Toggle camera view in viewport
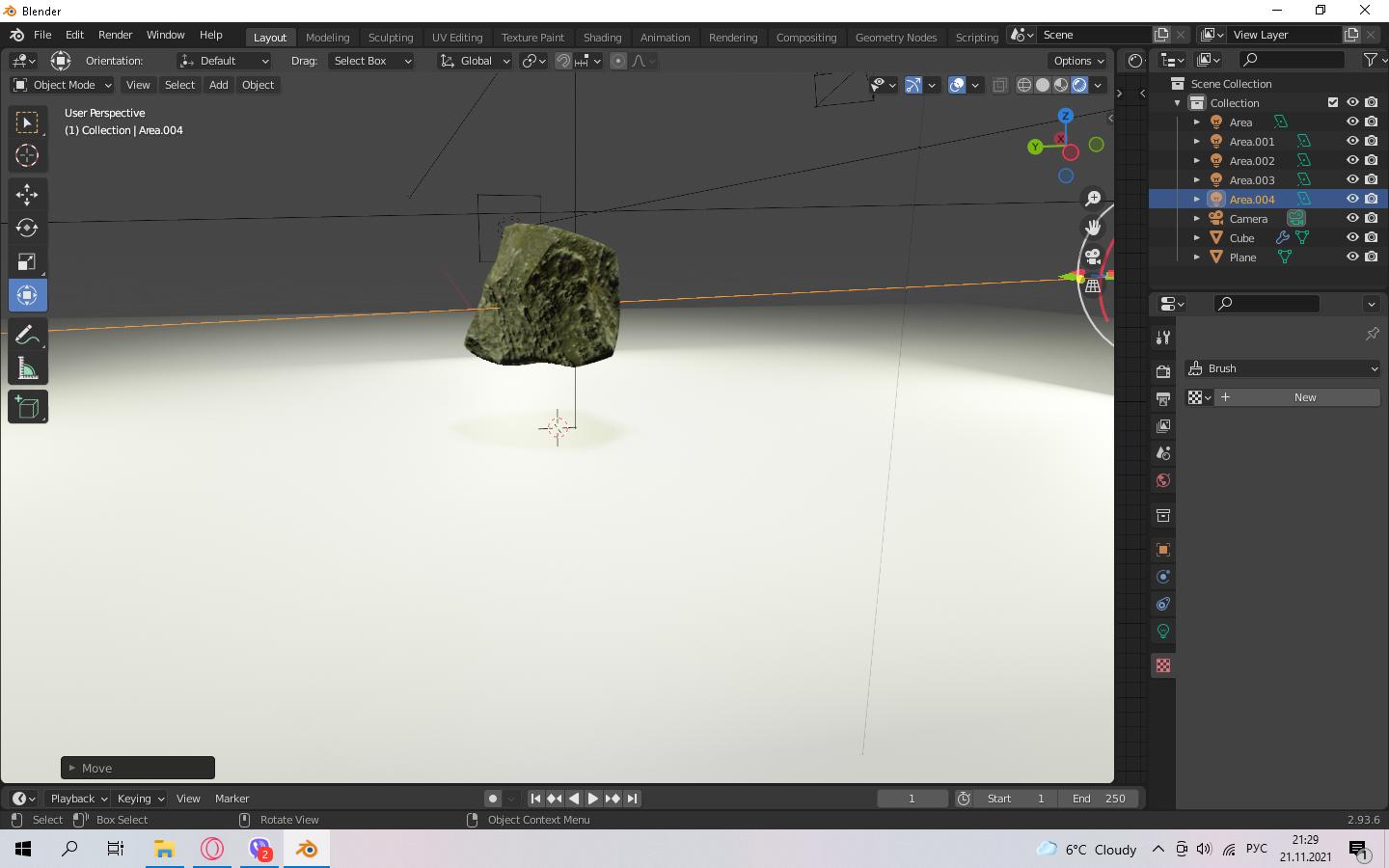 pos(1093,257)
